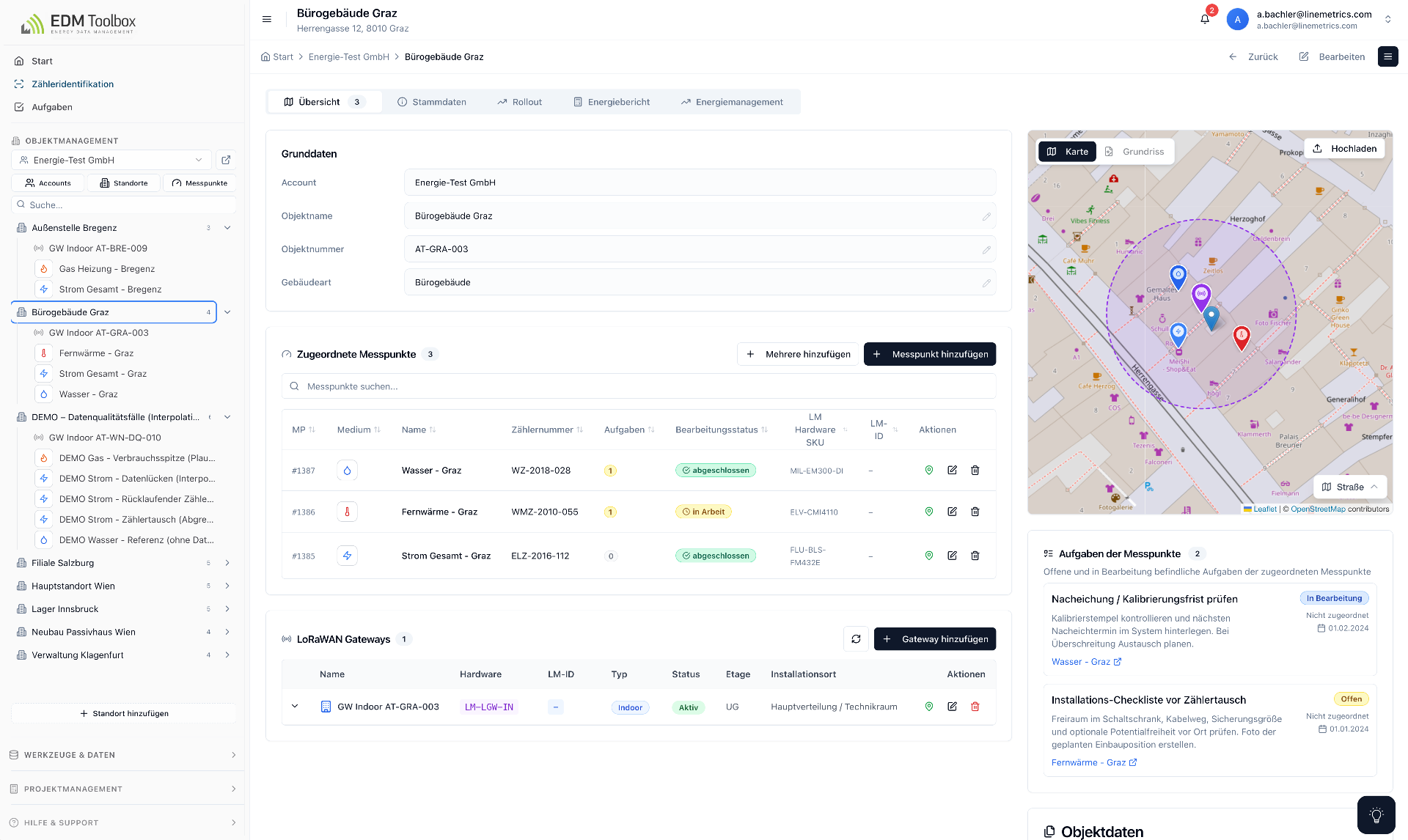Delete gateway GW Indoor AT-GRA-003
The image size is (1408, 840).
pos(975,707)
